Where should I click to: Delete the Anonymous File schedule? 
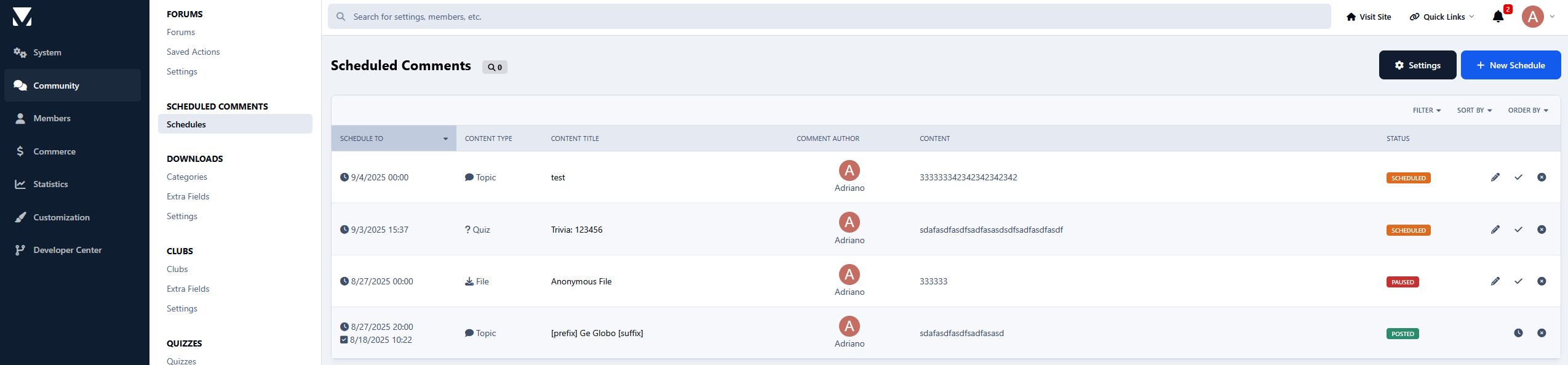click(1542, 281)
